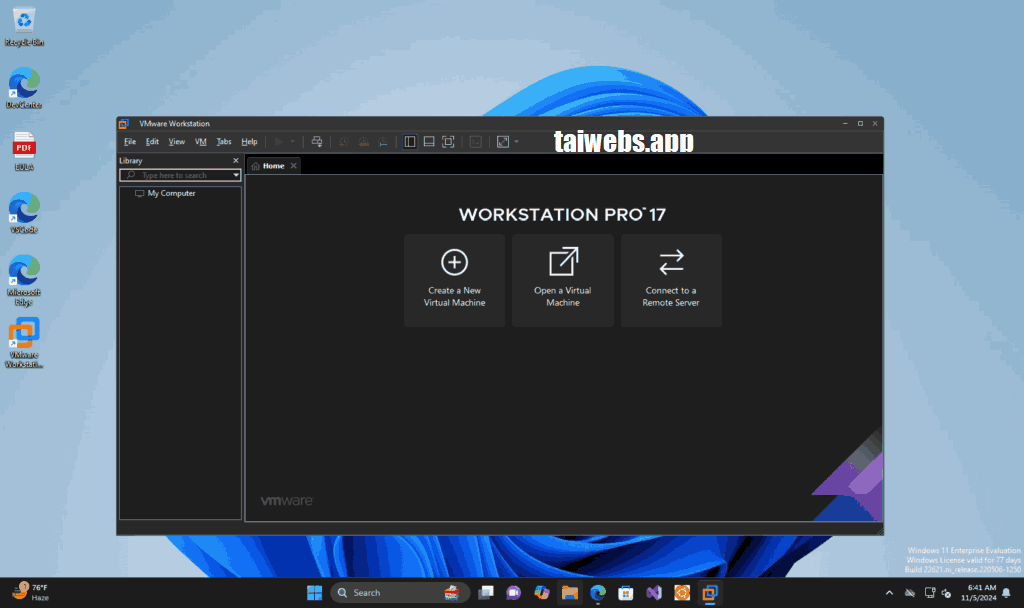The width and height of the screenshot is (1024, 608).
Task: Click the VMware Workstation title bar icon
Action: tap(124, 123)
